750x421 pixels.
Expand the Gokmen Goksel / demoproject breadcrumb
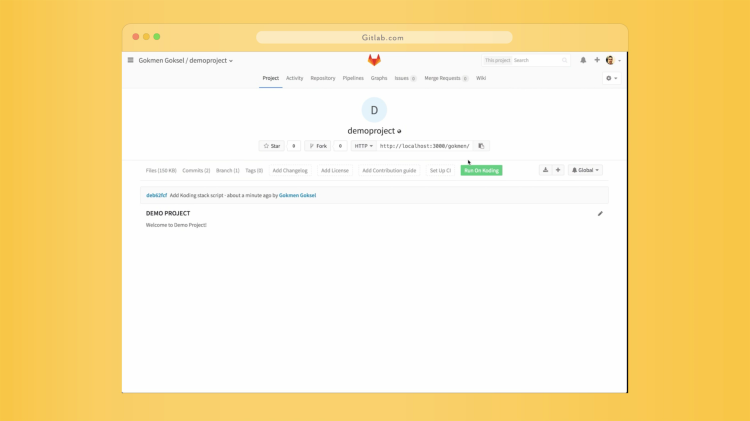pyautogui.click(x=186, y=61)
